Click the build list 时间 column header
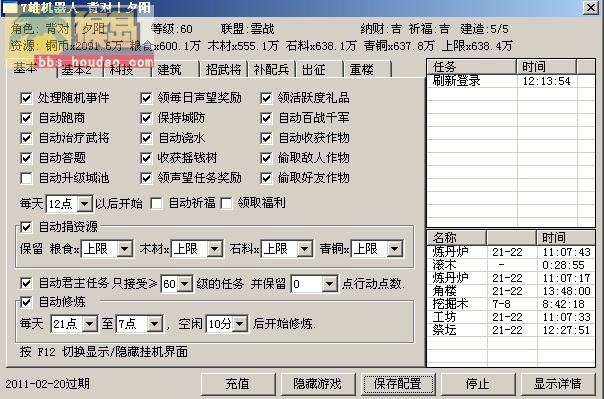 point(565,238)
